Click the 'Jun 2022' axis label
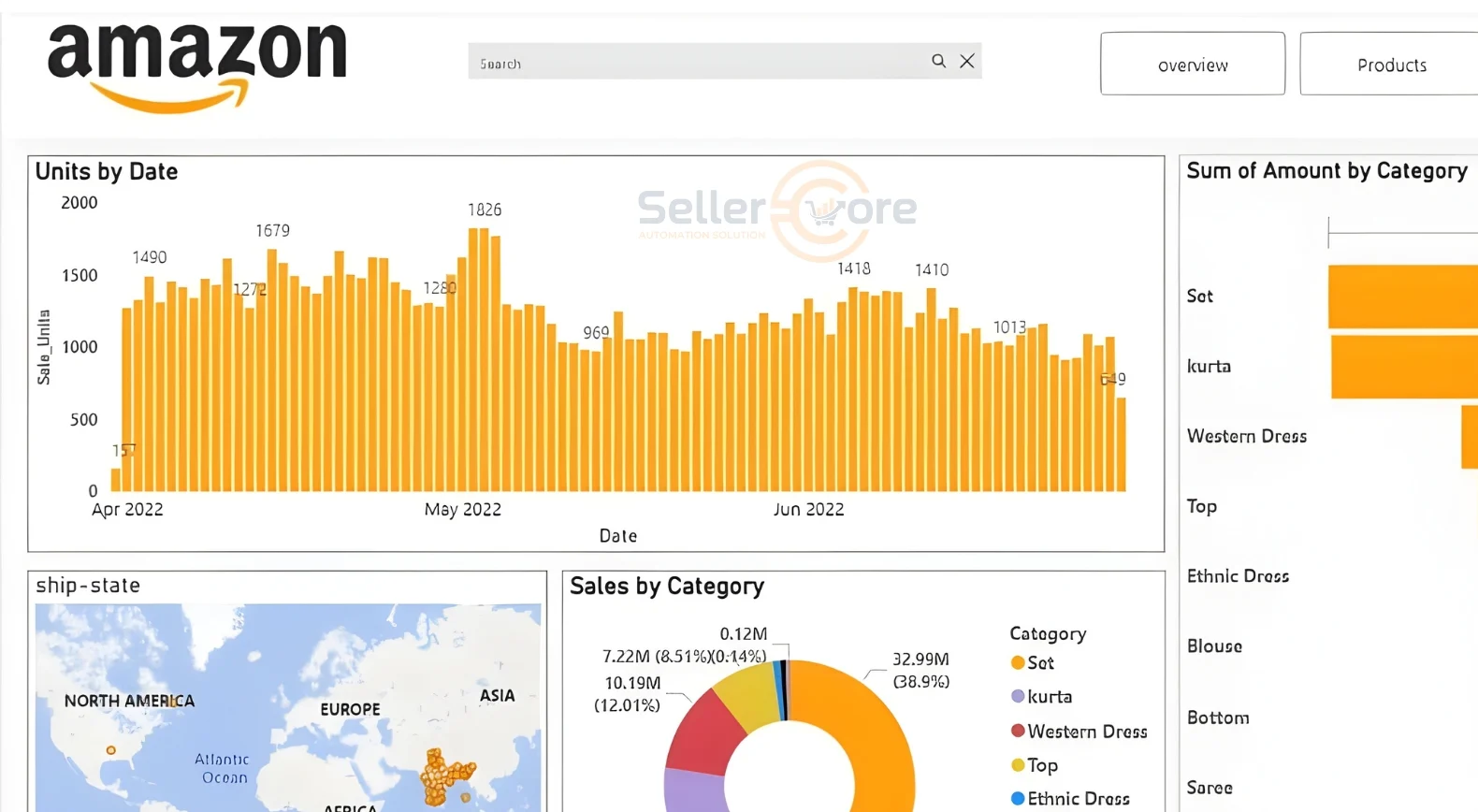 pyautogui.click(x=808, y=510)
